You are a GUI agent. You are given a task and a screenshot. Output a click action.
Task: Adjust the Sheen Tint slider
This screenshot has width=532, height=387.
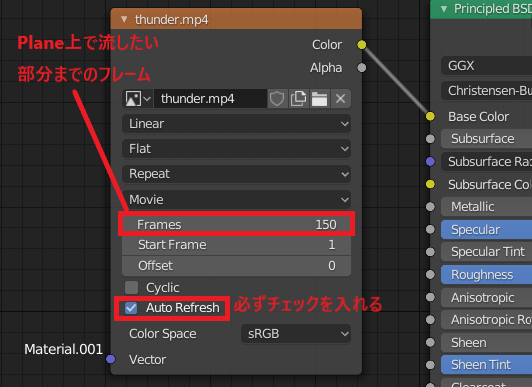point(486,365)
